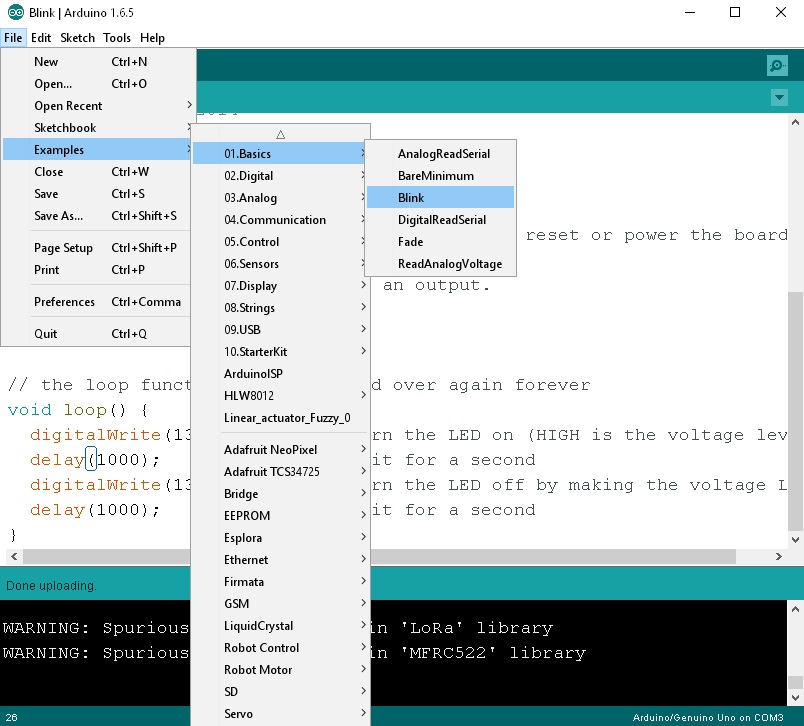Click the editor scrollbar down arrow
Screen dimensions: 804x726
[x=795, y=539]
